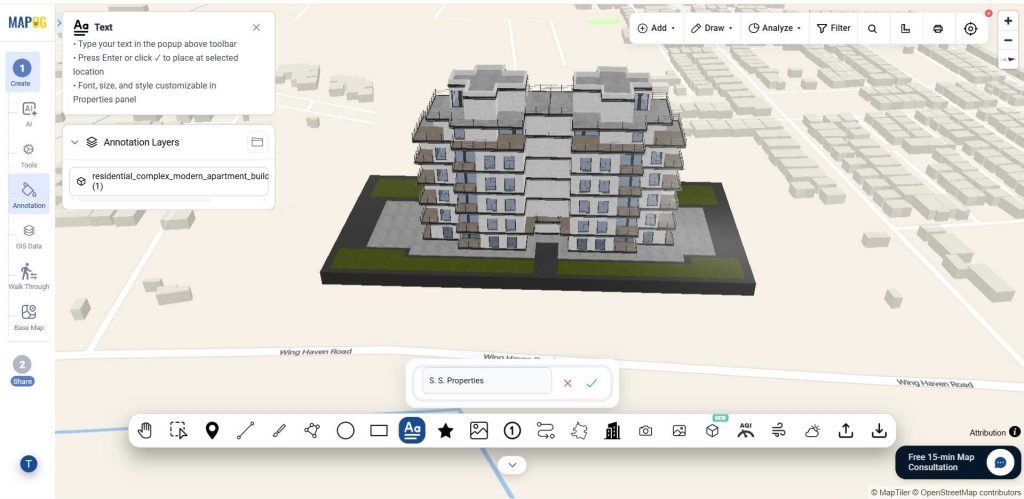Expand the Analyze dropdown

(775, 28)
